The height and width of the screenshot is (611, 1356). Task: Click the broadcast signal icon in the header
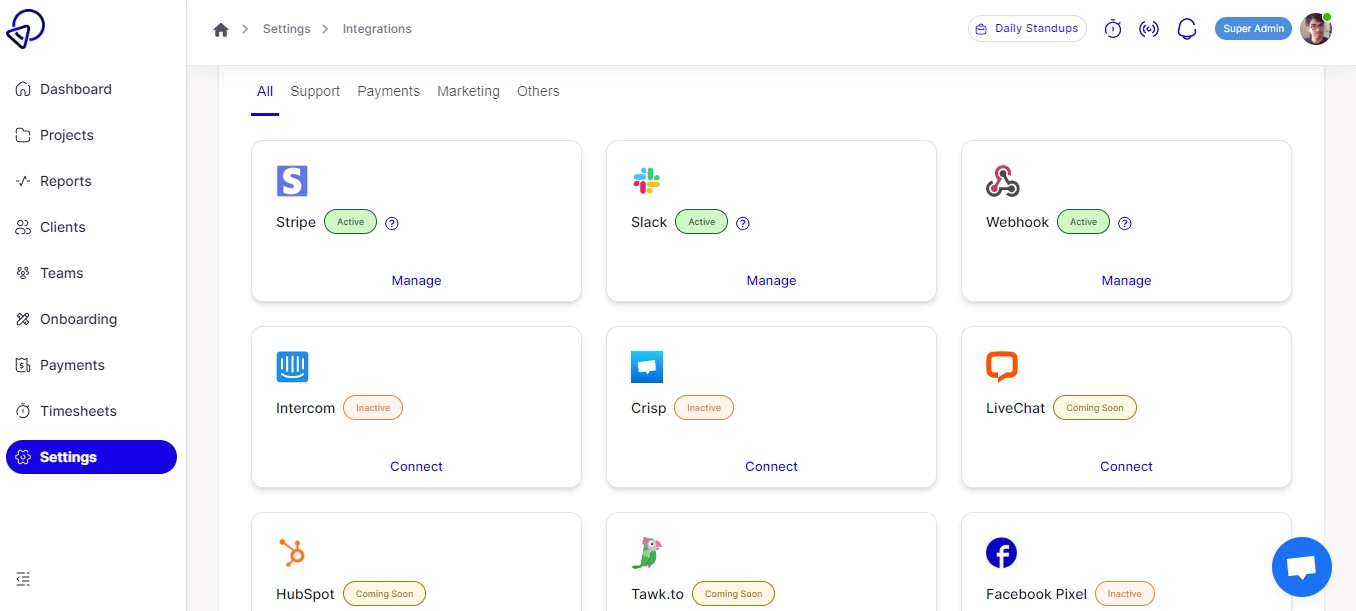coord(1149,29)
